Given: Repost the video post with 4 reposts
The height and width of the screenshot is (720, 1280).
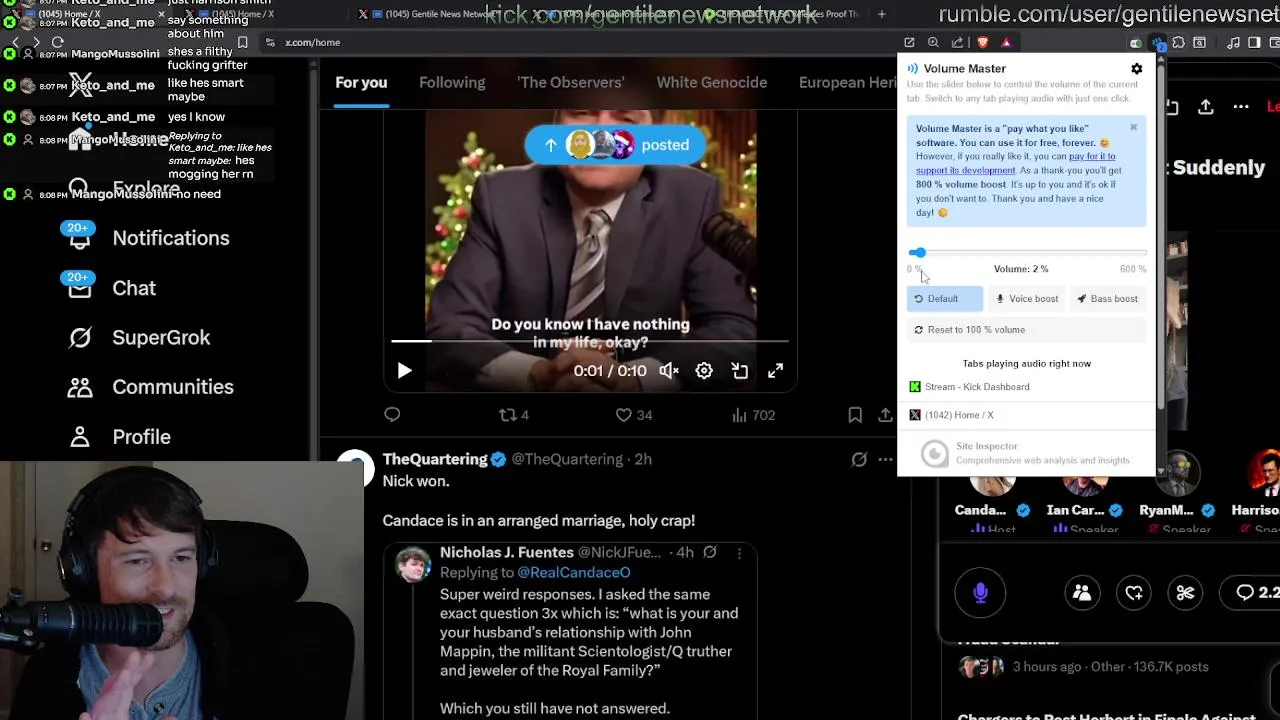Looking at the screenshot, I should coord(514,414).
